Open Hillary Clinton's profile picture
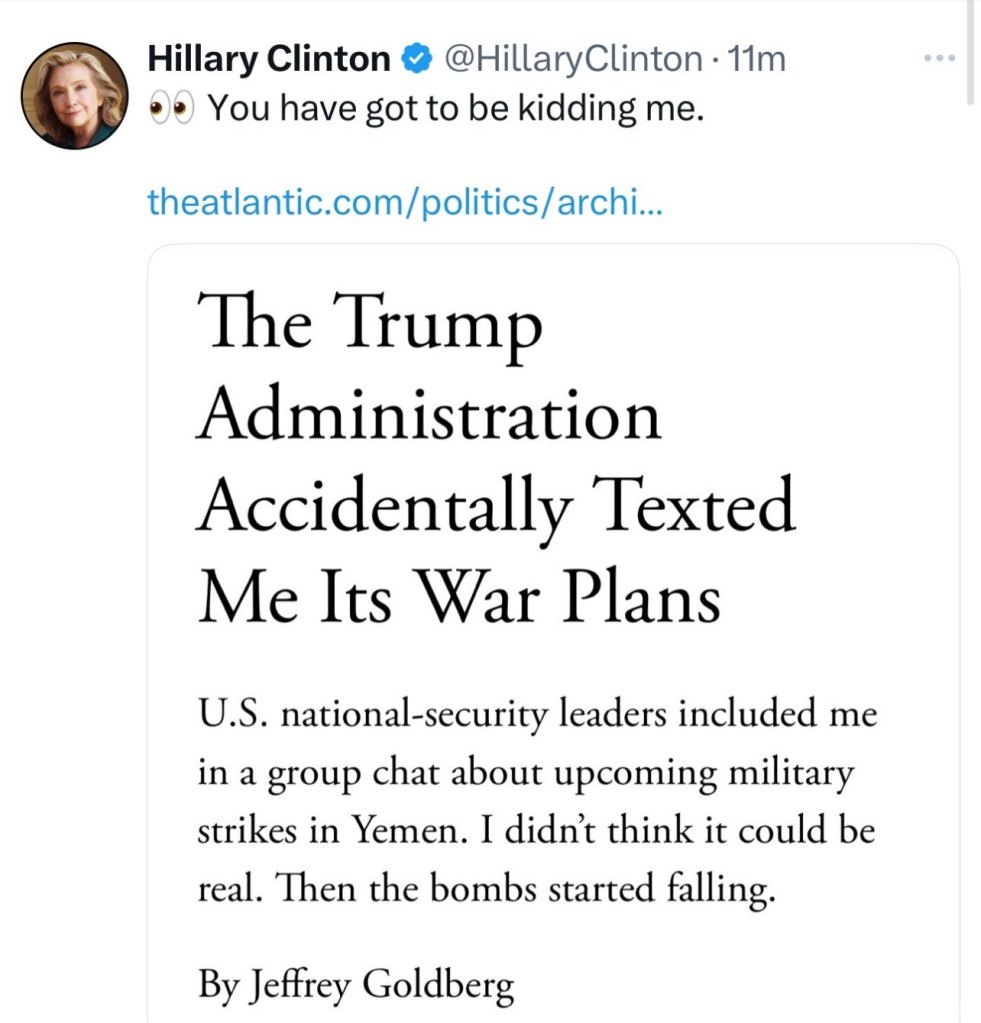Screen dimensions: 981x1023 [x=75, y=97]
